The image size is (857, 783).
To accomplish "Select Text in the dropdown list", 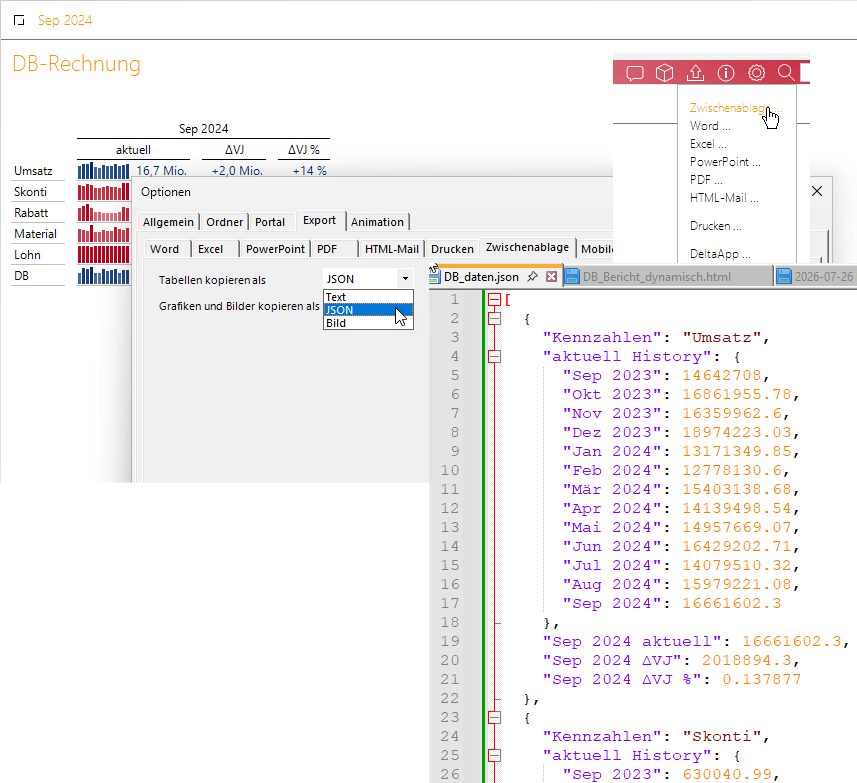I will tap(368, 297).
